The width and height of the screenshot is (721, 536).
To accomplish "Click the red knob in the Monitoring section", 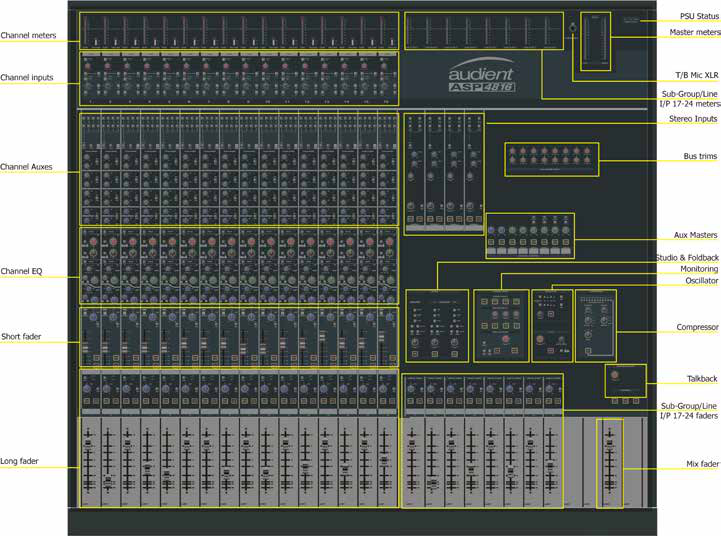I will [505, 339].
